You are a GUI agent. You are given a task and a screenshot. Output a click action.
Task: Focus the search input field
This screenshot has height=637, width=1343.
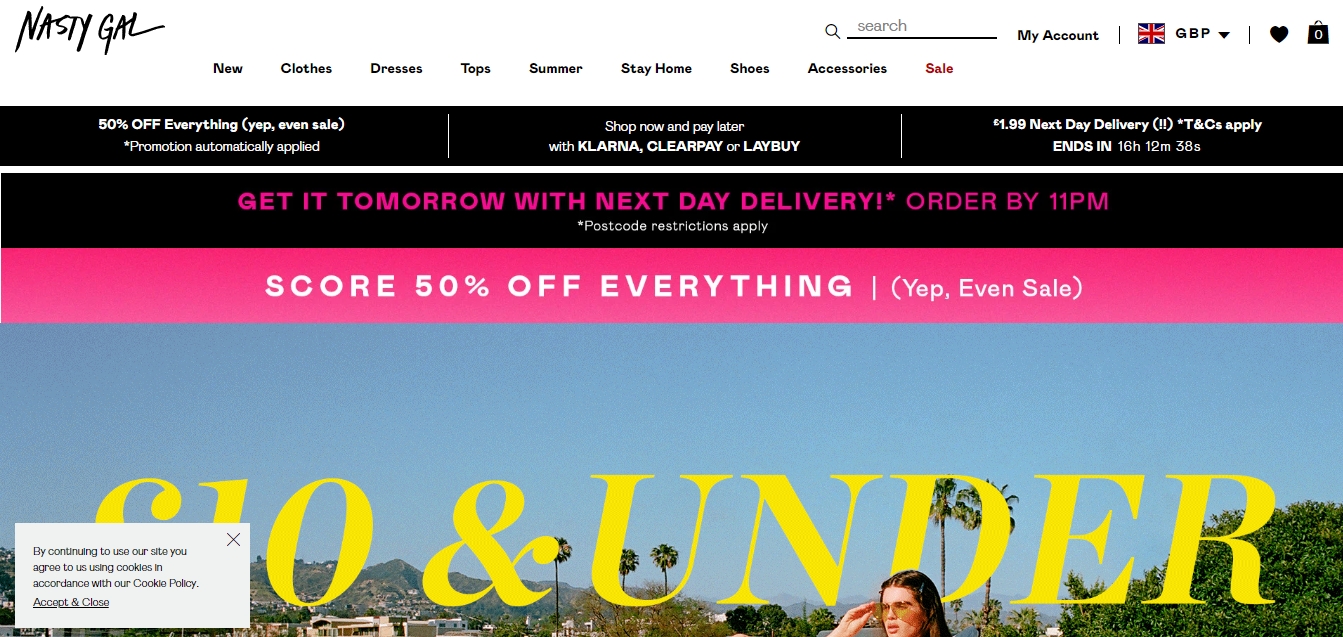(x=922, y=27)
